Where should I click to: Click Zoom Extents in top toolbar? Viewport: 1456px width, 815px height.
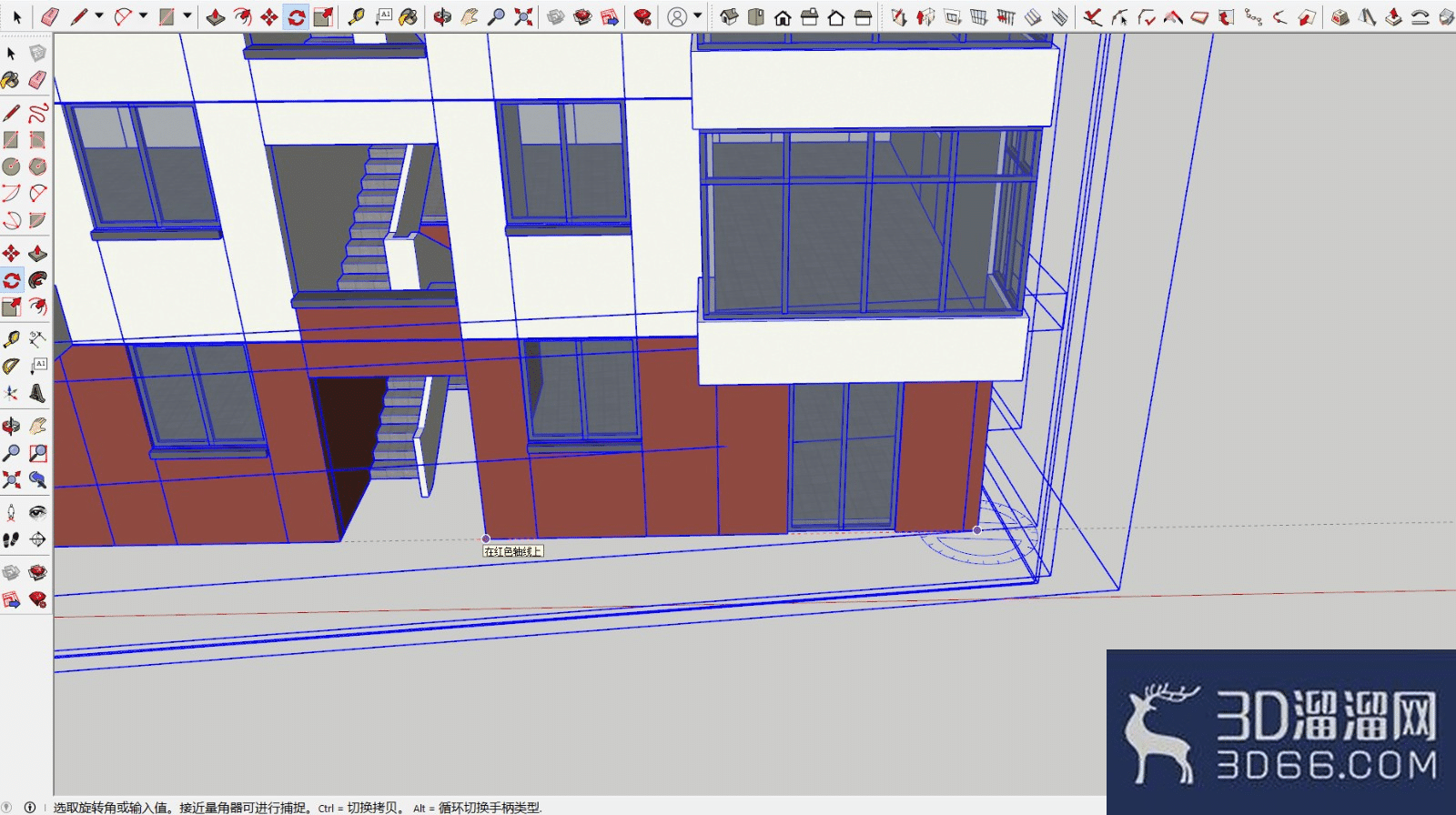(x=523, y=16)
